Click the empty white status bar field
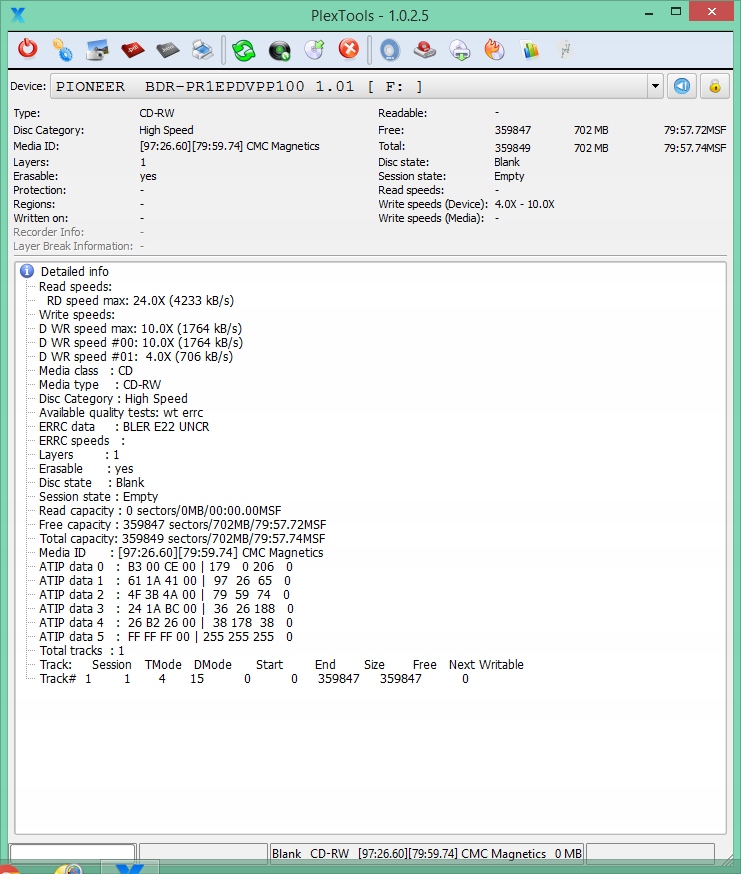 [72, 853]
